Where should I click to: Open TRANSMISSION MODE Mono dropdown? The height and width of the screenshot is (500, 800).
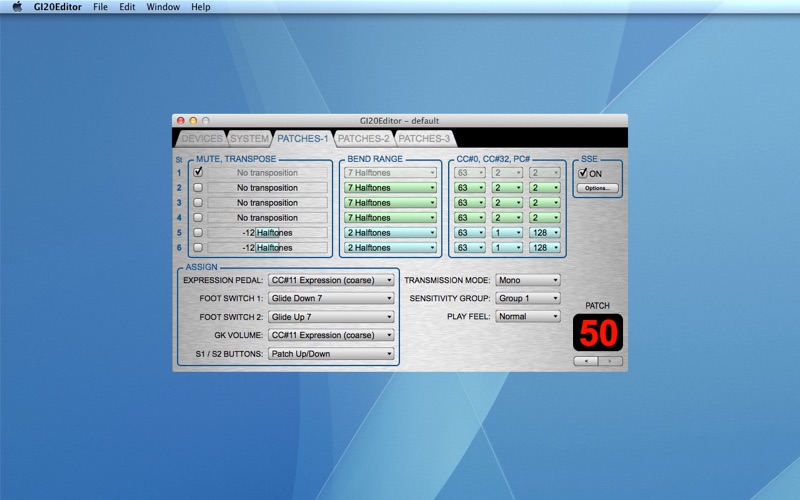pos(528,280)
